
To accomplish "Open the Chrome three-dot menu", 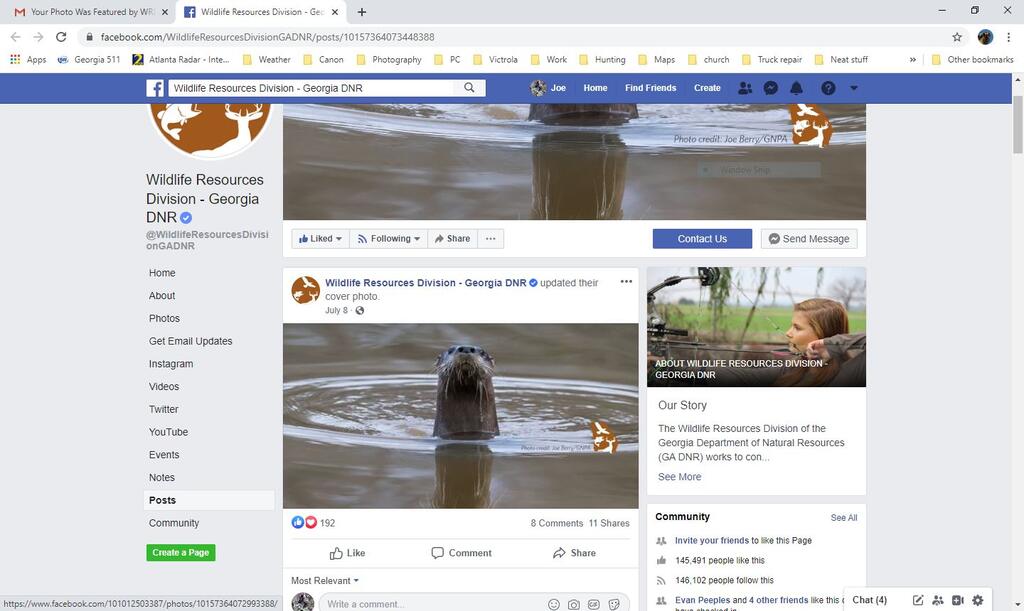I will click(1008, 37).
